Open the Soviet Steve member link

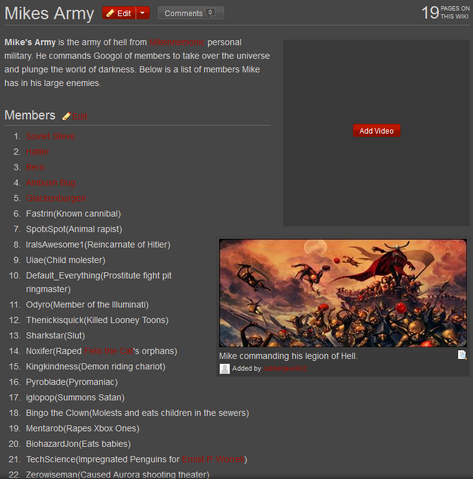coord(50,136)
